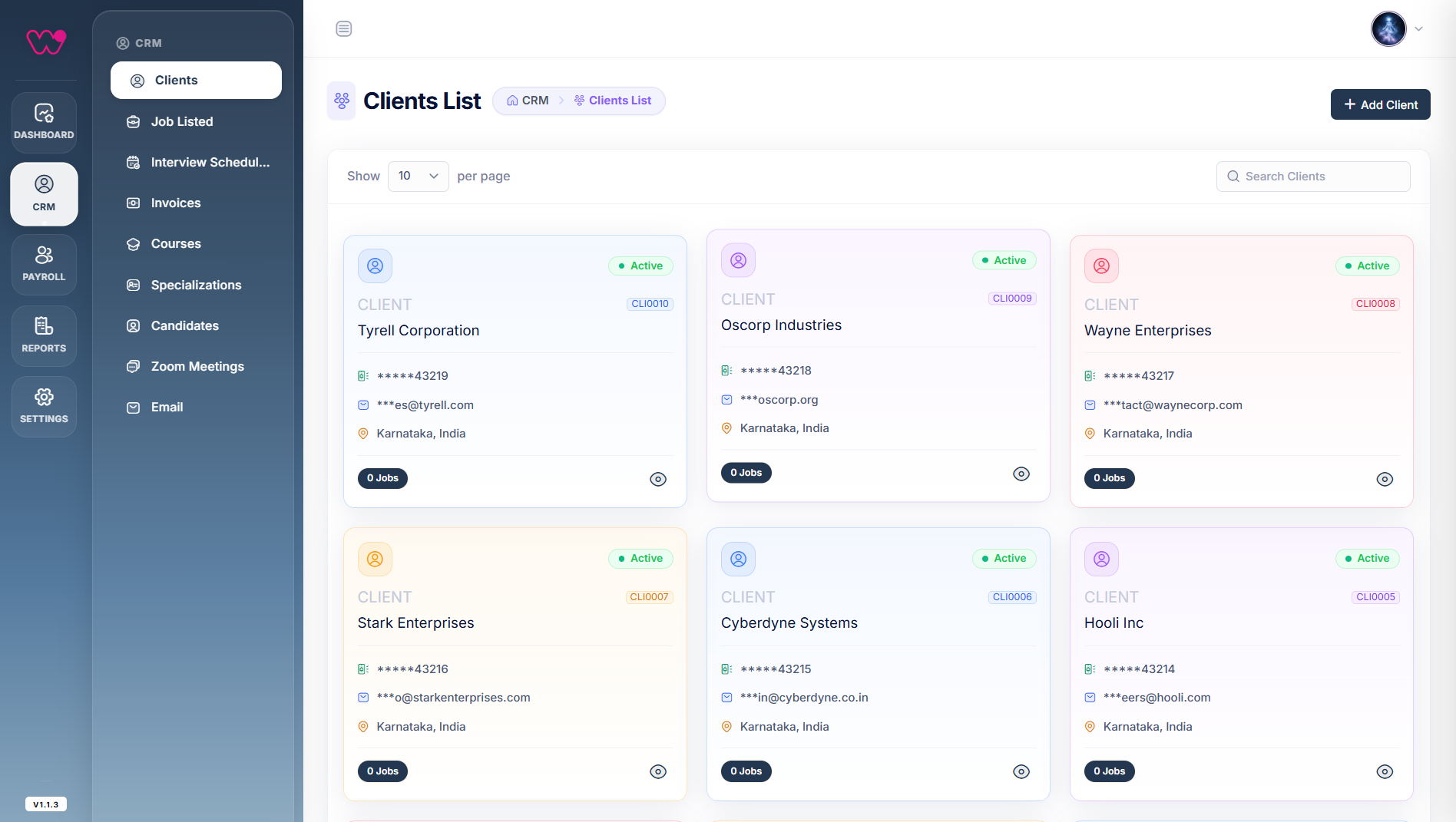Screen dimensions: 1456x822
Task: Click the Cyberdyne Systems client avatar icon
Action: (738, 559)
